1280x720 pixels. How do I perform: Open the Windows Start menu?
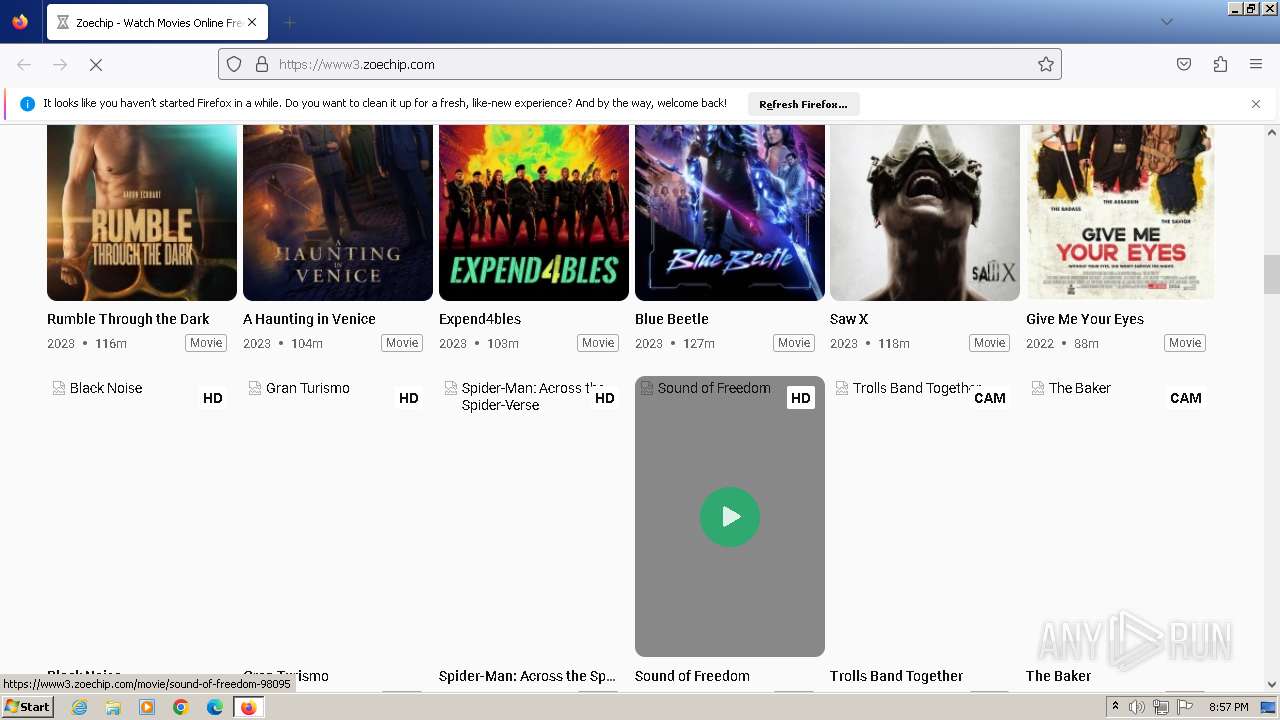click(x=27, y=707)
